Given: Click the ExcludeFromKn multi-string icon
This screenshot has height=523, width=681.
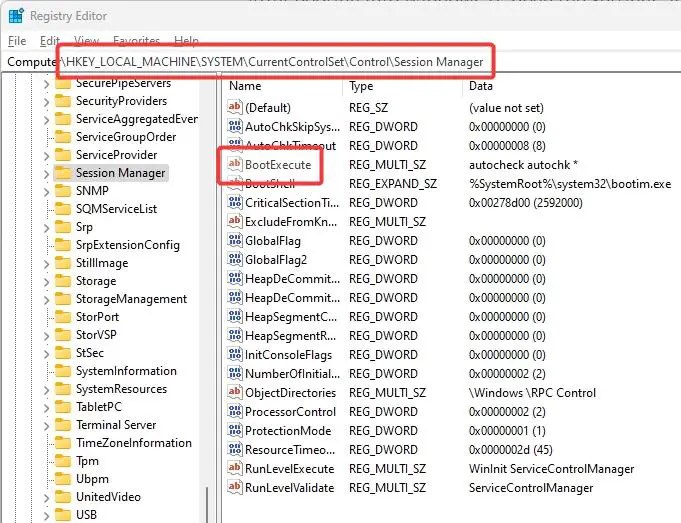Looking at the screenshot, I should pyautogui.click(x=235, y=221).
